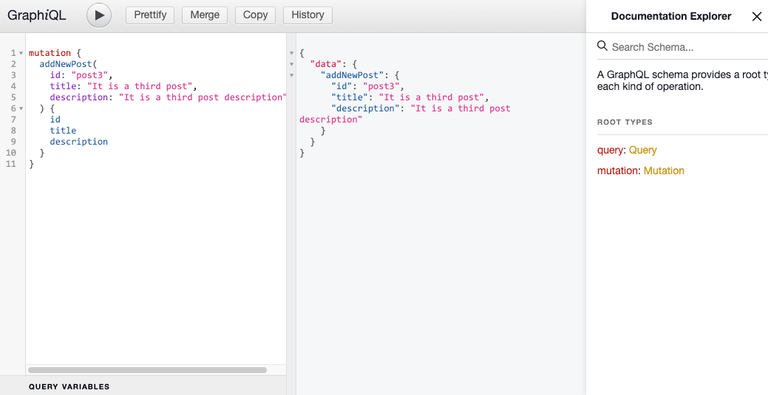This screenshot has width=768, height=395.
Task: Click the "title" field on line 8
Action: click(x=63, y=130)
